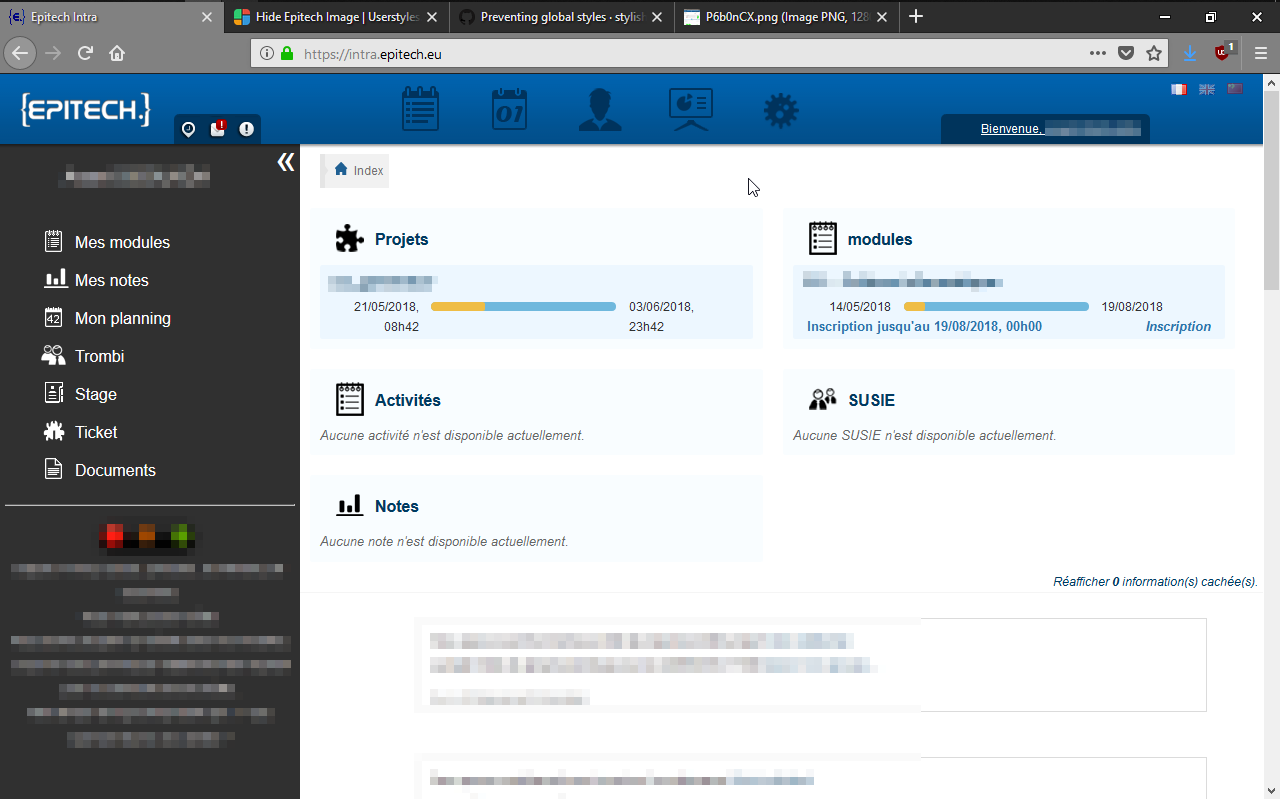1280x799 pixels.
Task: Switch language using the French flag
Action: tap(1179, 89)
